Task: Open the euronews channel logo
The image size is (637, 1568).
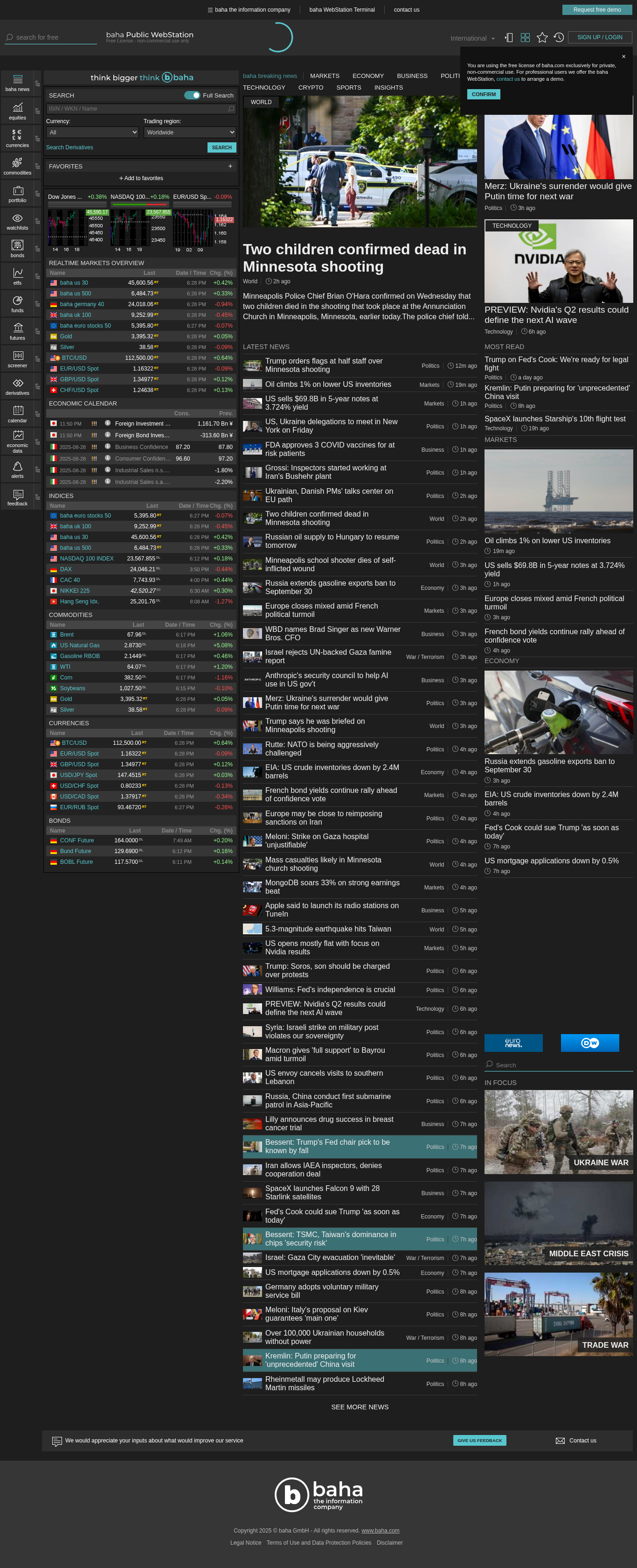Action: 513,1043
